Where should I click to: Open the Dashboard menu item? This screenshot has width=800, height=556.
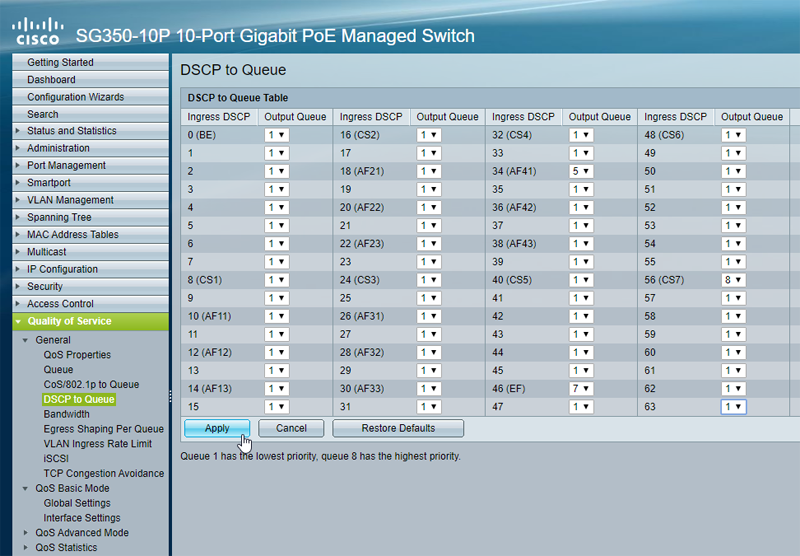90,80
